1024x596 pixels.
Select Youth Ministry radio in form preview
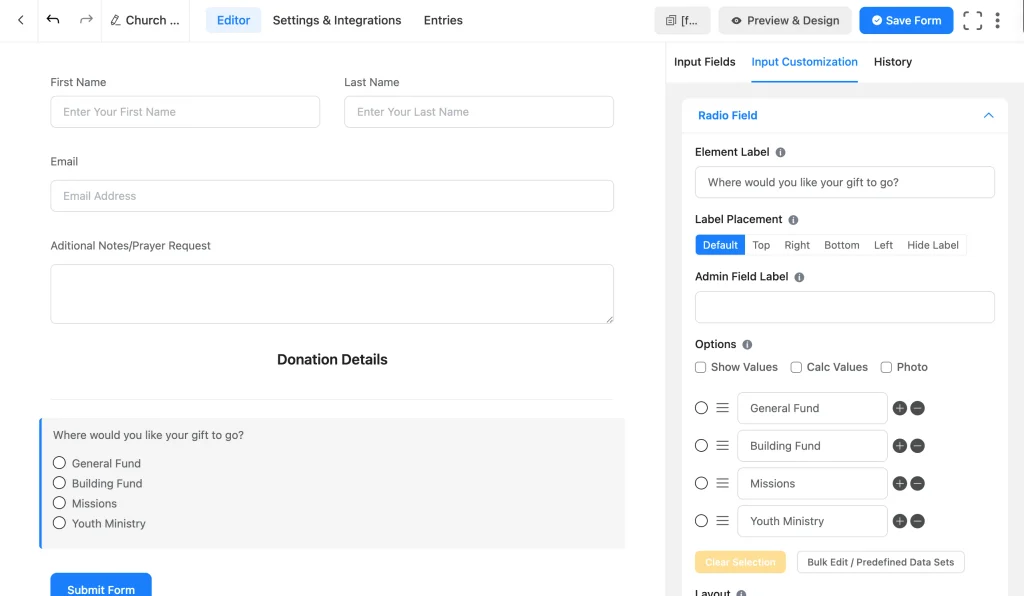point(59,523)
